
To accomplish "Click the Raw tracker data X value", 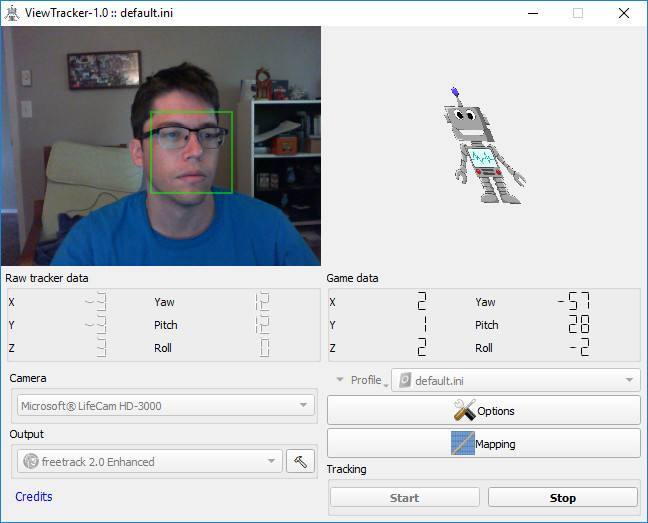I will tap(95, 302).
